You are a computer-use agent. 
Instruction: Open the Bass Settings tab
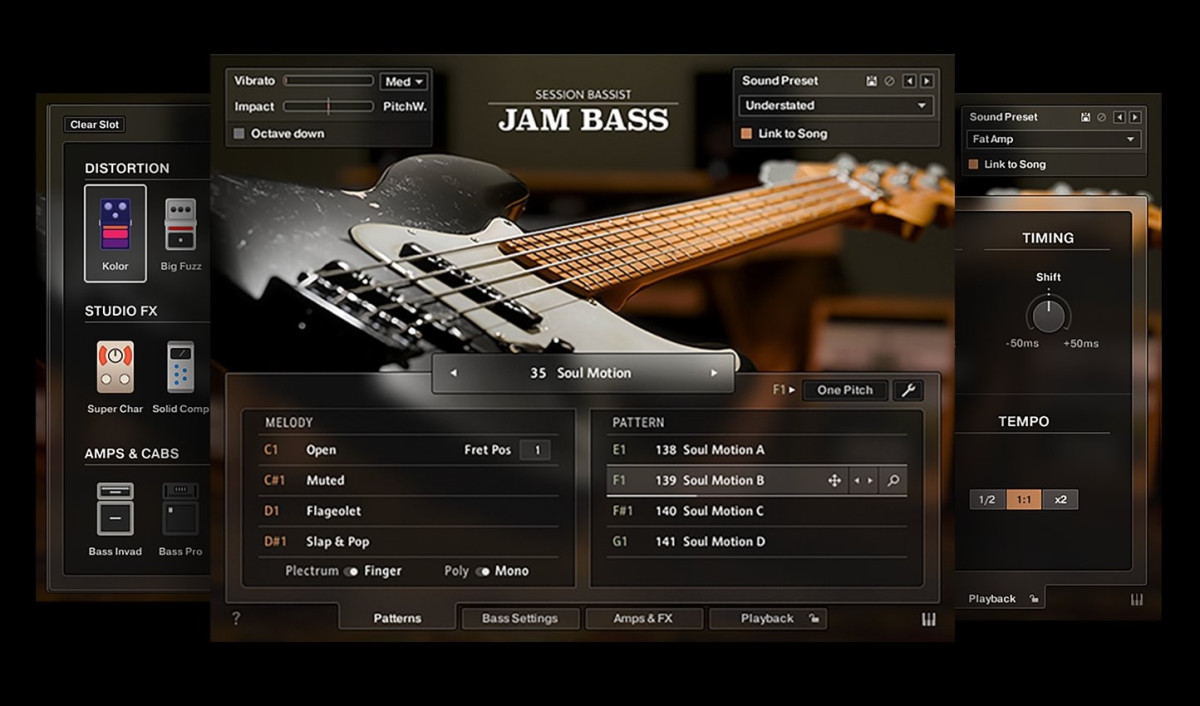click(520, 619)
